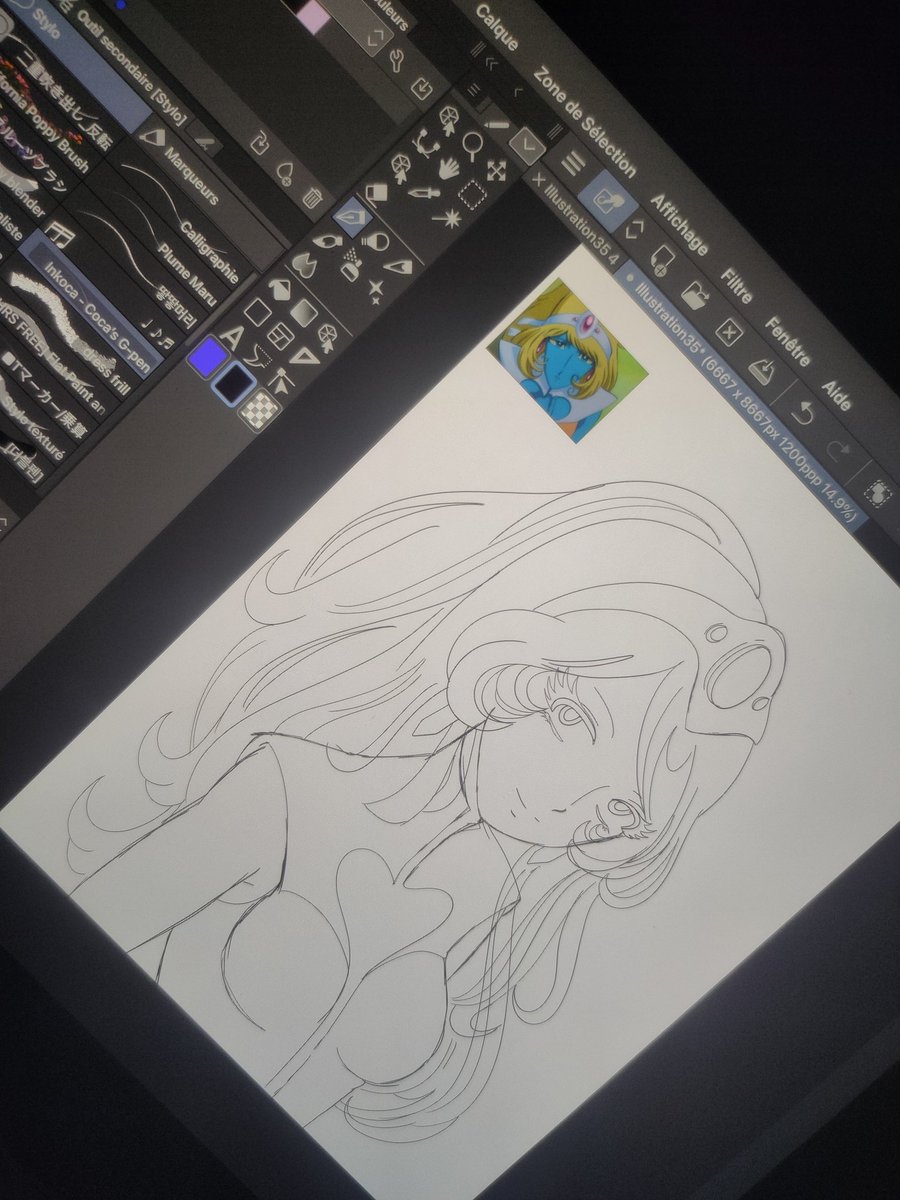The image size is (900, 1200).
Task: Select the Move layer arrows tool
Action: [x=496, y=169]
